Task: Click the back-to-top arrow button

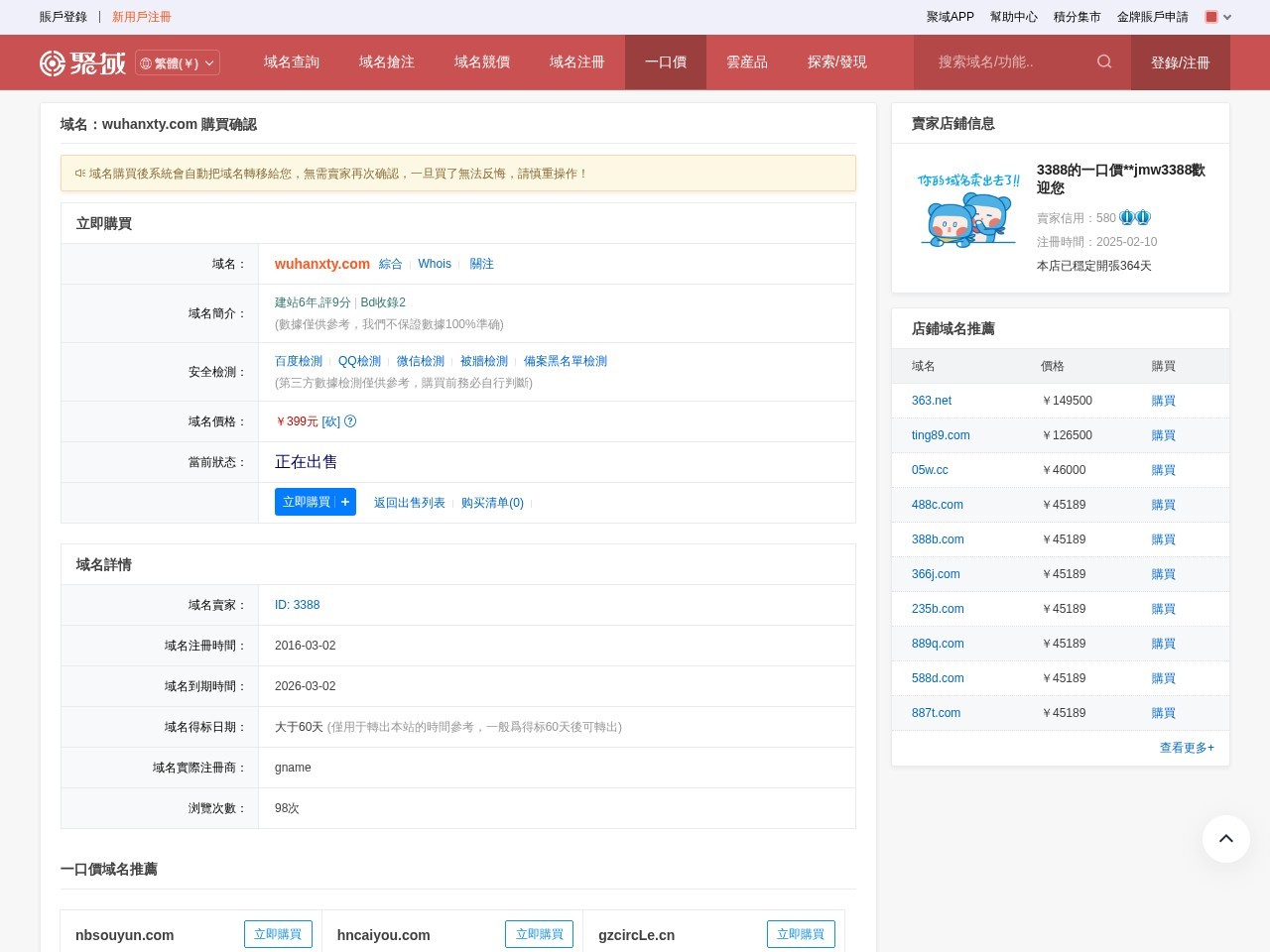Action: (1226, 839)
